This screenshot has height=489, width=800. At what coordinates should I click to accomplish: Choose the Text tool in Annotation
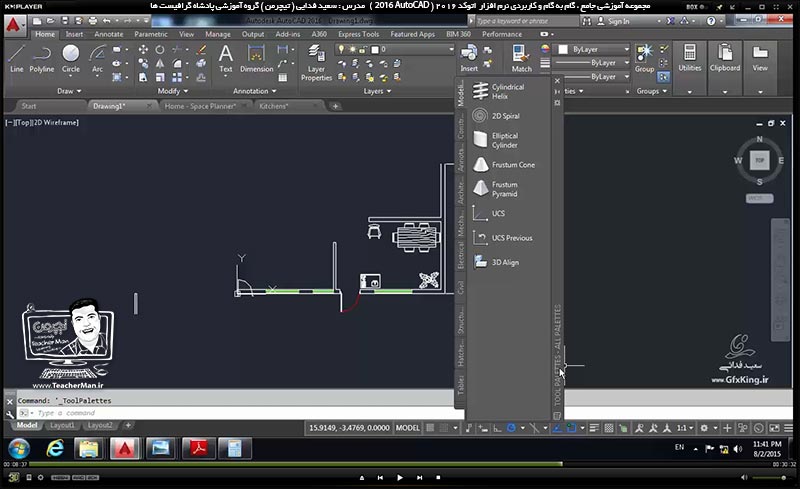[226, 58]
